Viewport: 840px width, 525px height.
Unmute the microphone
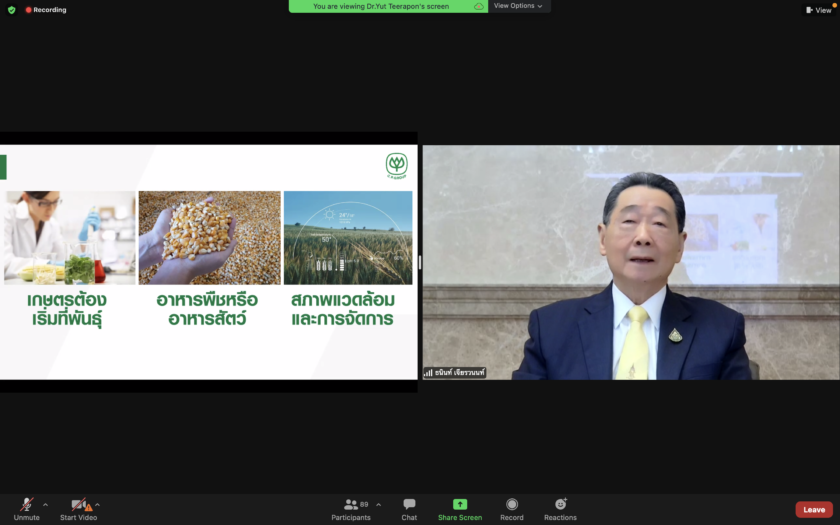tap(26, 506)
